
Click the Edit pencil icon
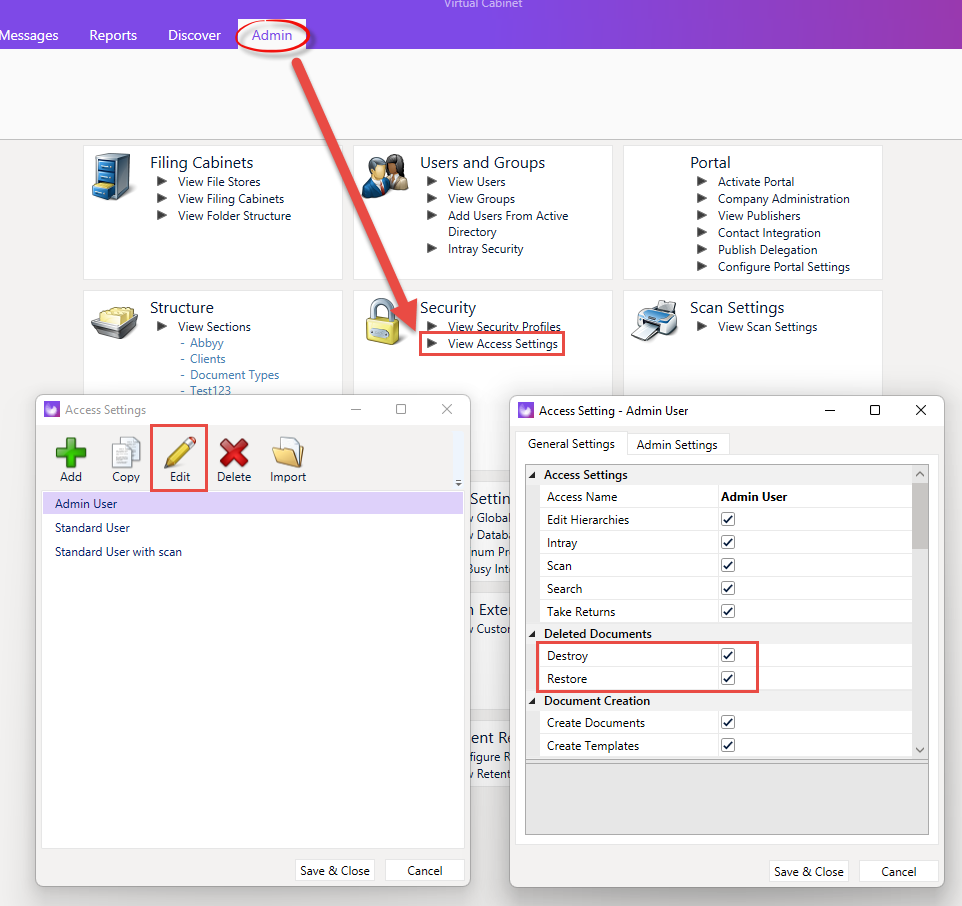180,453
